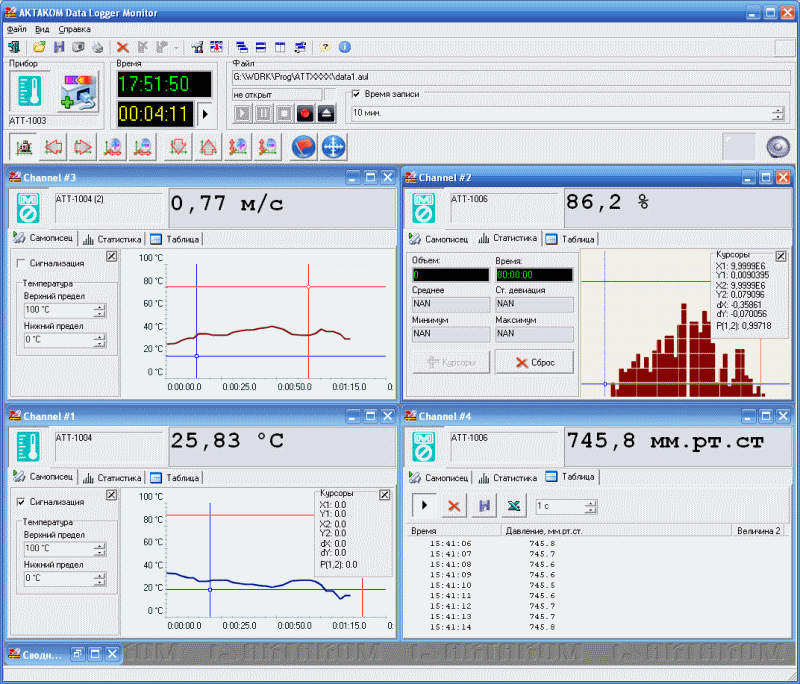800x684 pixels.
Task: Click the thermometer device icon under Прибор
Action: click(29, 91)
